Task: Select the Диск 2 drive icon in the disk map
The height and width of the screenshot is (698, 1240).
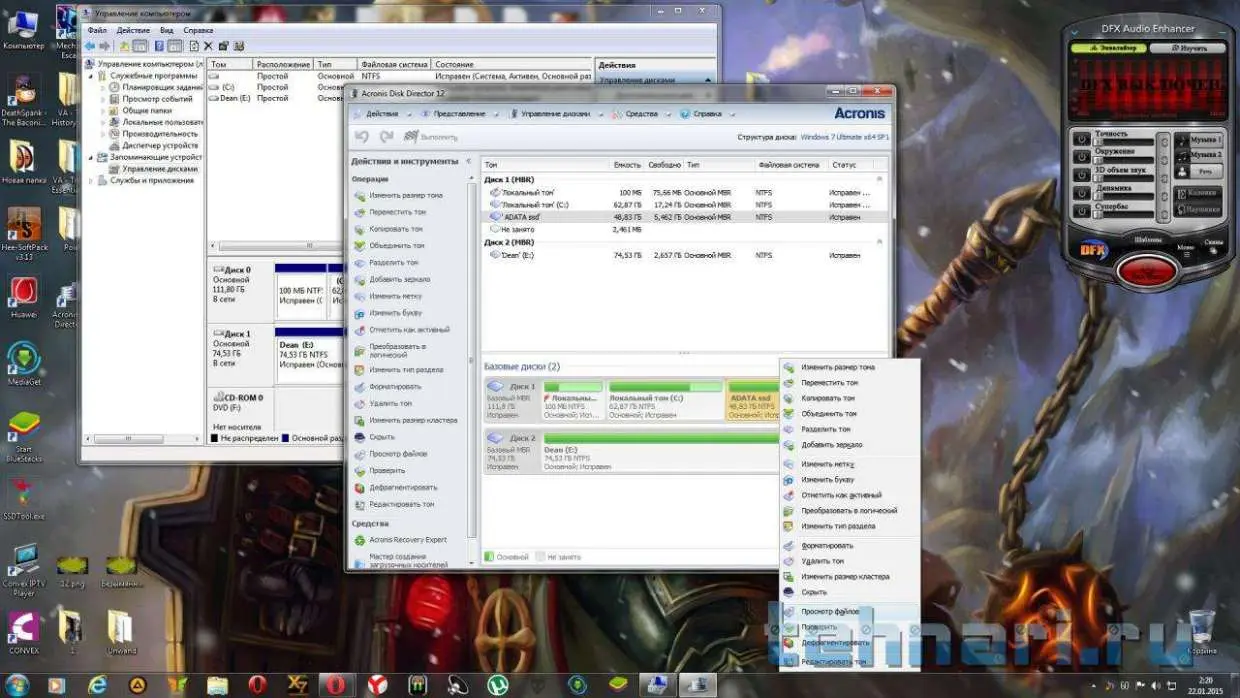Action: click(497, 438)
